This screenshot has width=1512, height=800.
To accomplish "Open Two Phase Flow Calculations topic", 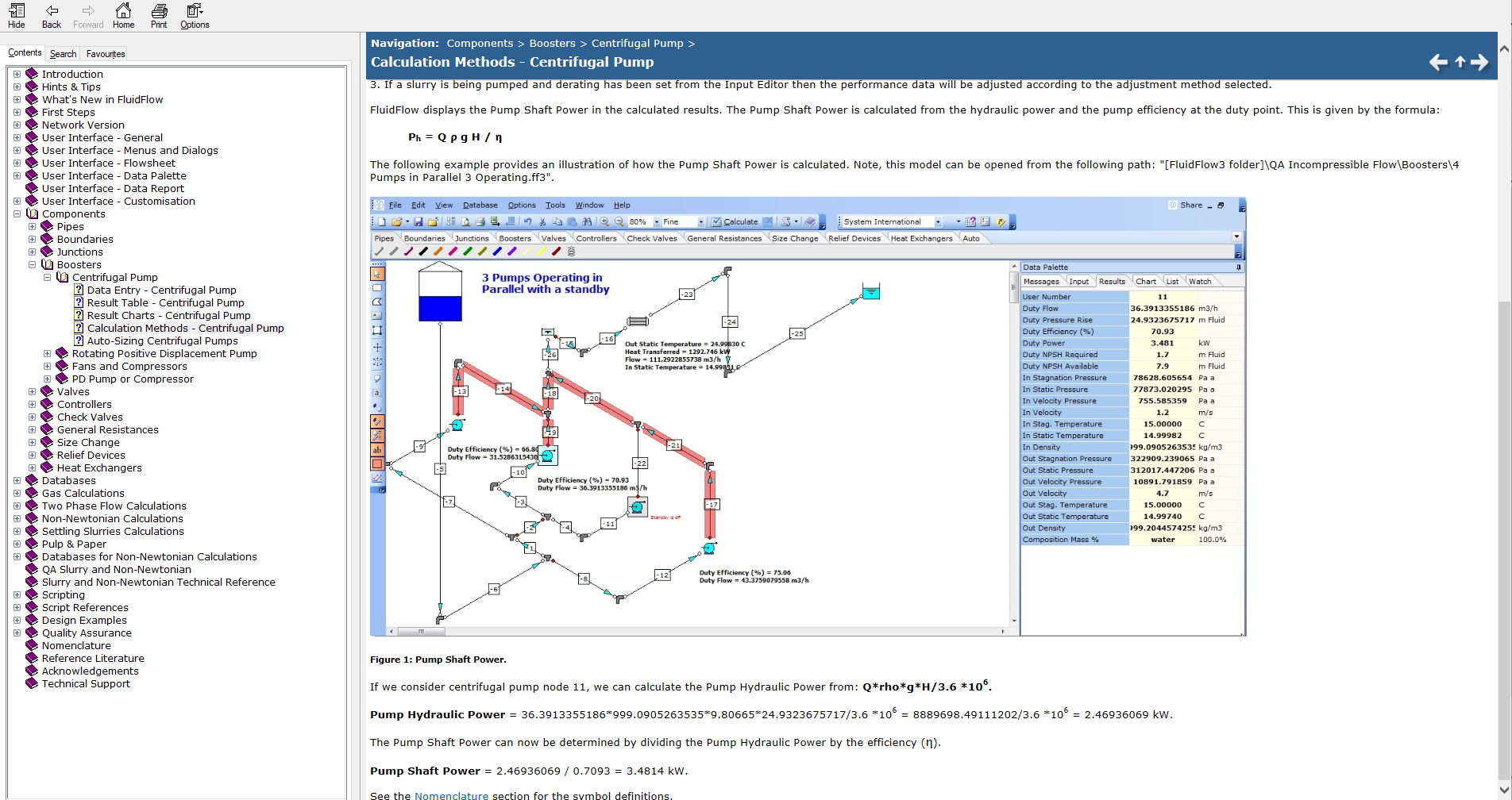I will 114,506.
